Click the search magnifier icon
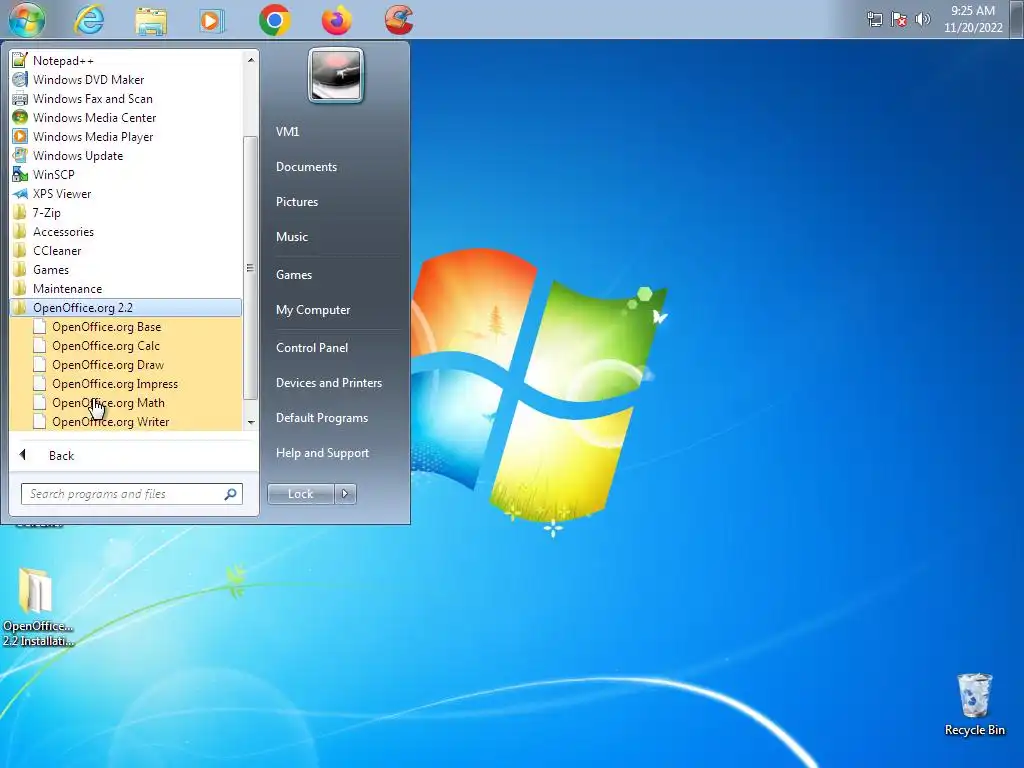1024x768 pixels. click(230, 494)
